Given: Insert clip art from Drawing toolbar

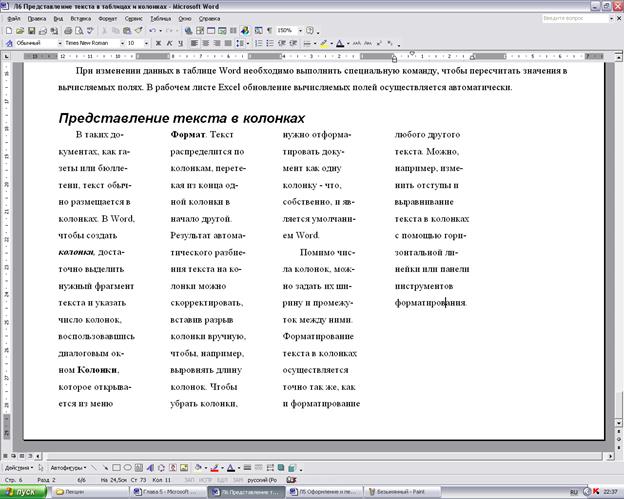Looking at the screenshot, I should 173,468.
